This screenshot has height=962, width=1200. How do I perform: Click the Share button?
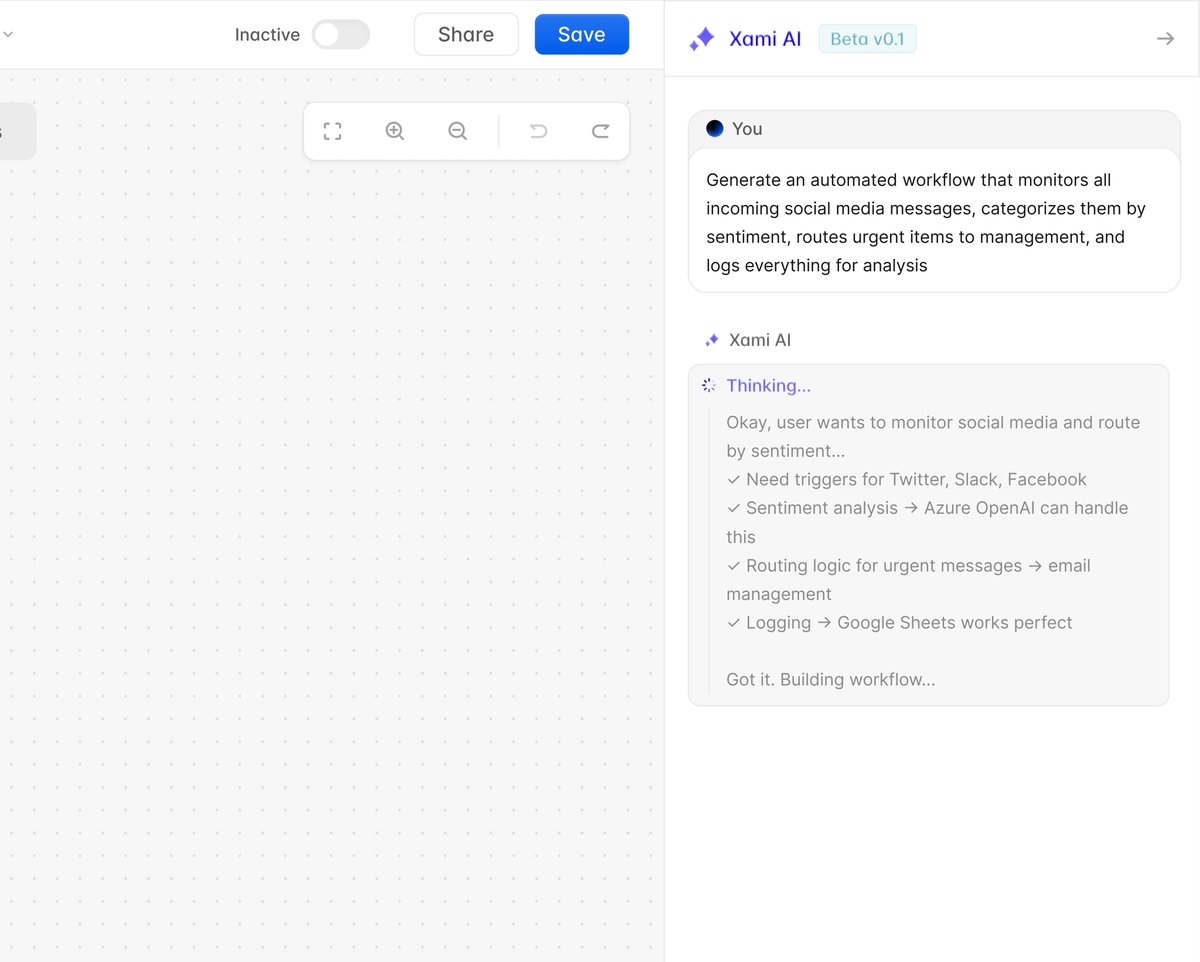click(x=465, y=34)
